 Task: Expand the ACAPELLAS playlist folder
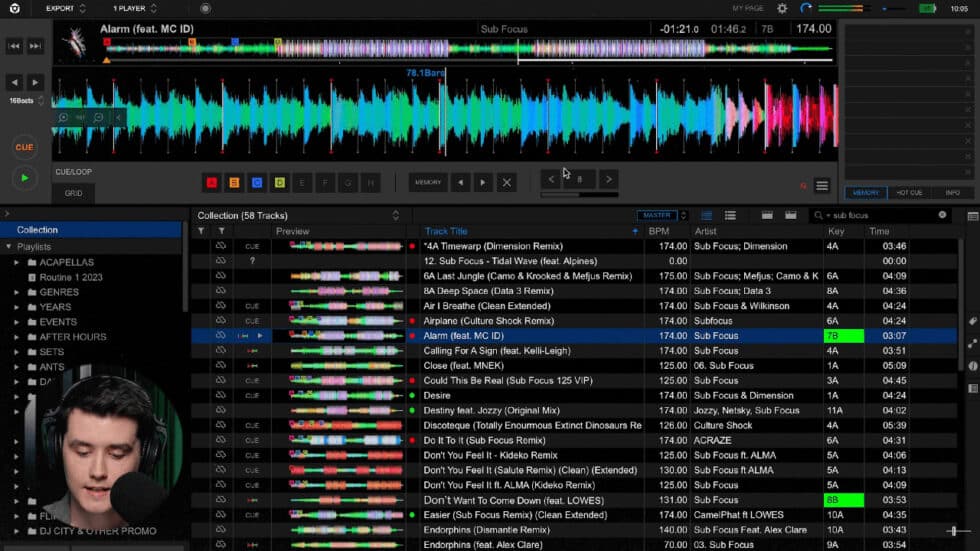click(x=17, y=262)
